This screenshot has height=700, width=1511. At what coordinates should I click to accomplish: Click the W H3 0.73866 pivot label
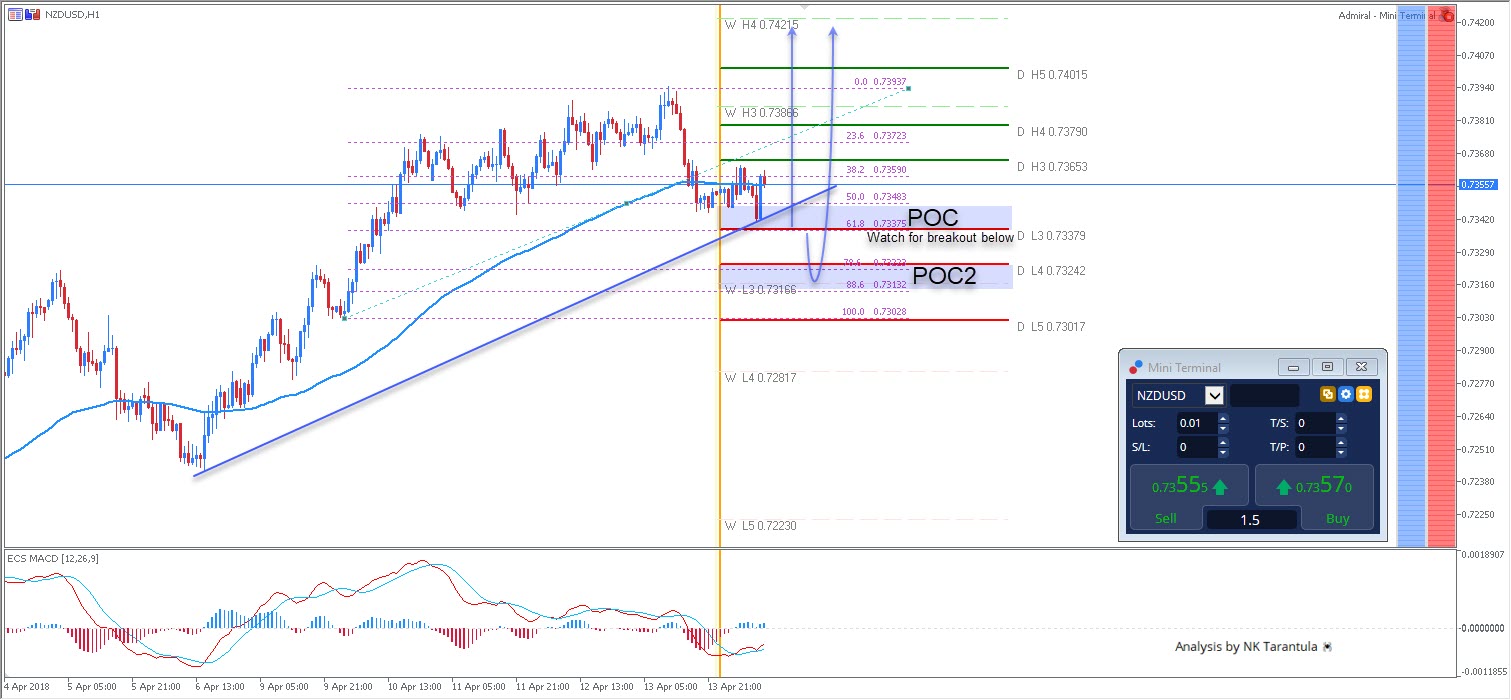[762, 113]
